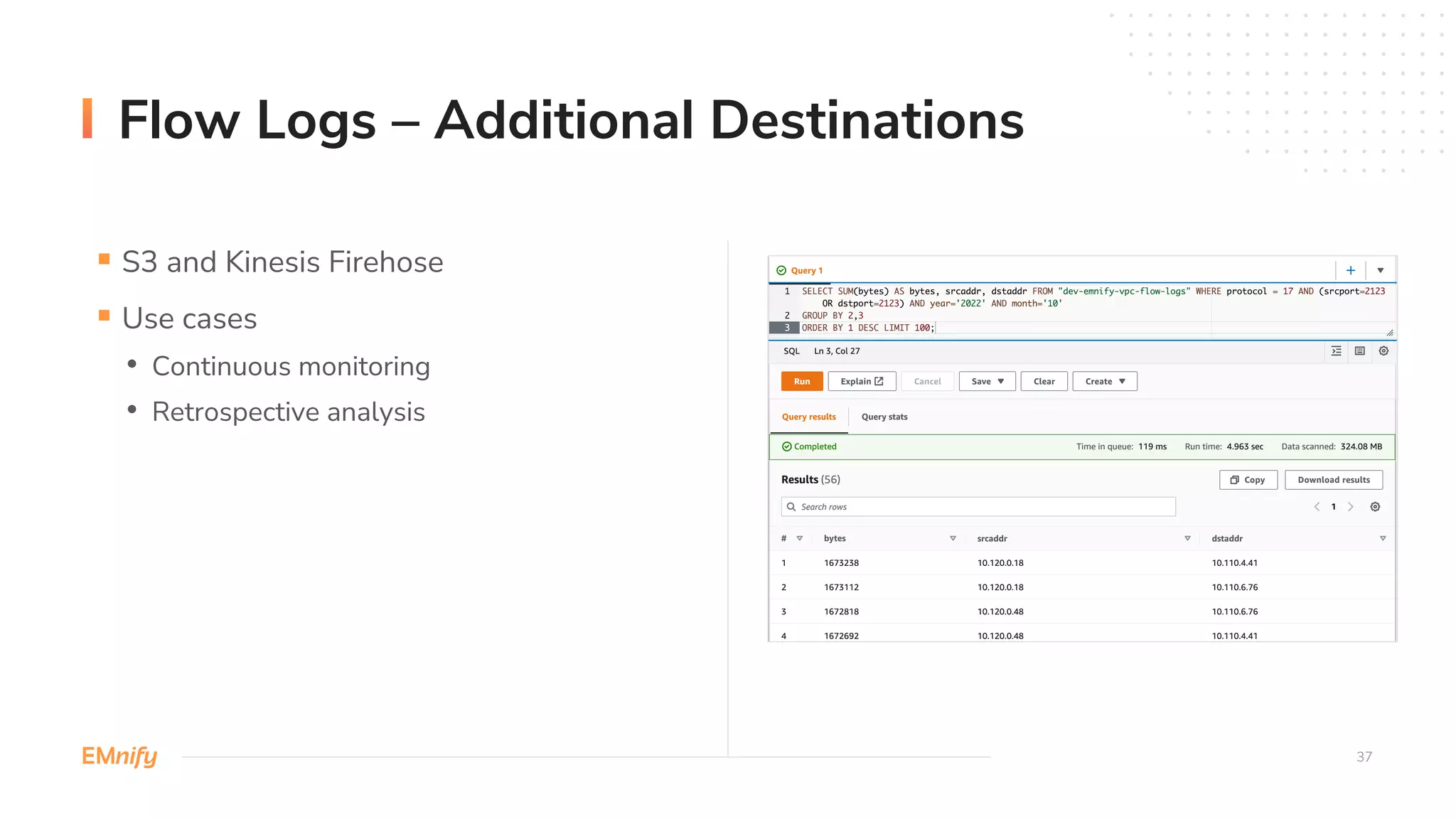
Task: Open results table preferences gear
Action: click(1375, 507)
